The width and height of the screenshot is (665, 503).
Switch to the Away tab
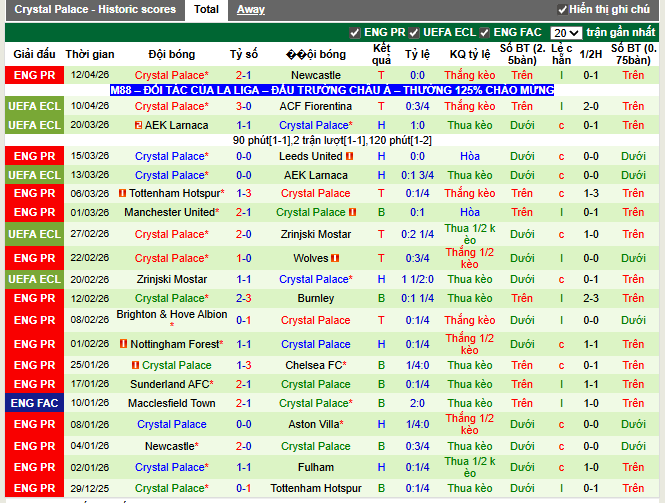[x=250, y=9]
